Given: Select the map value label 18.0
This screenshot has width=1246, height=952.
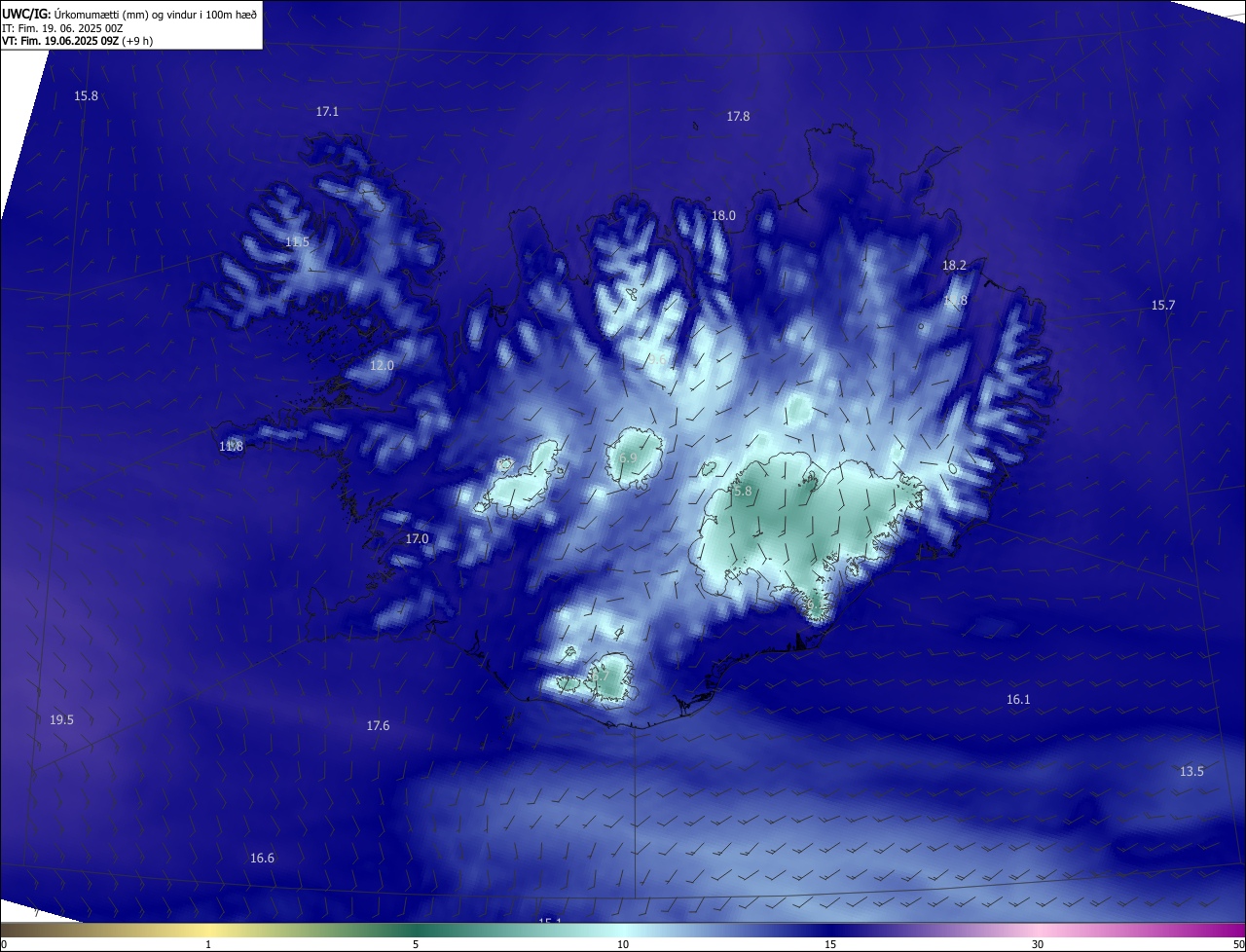Looking at the screenshot, I should coord(723,215).
